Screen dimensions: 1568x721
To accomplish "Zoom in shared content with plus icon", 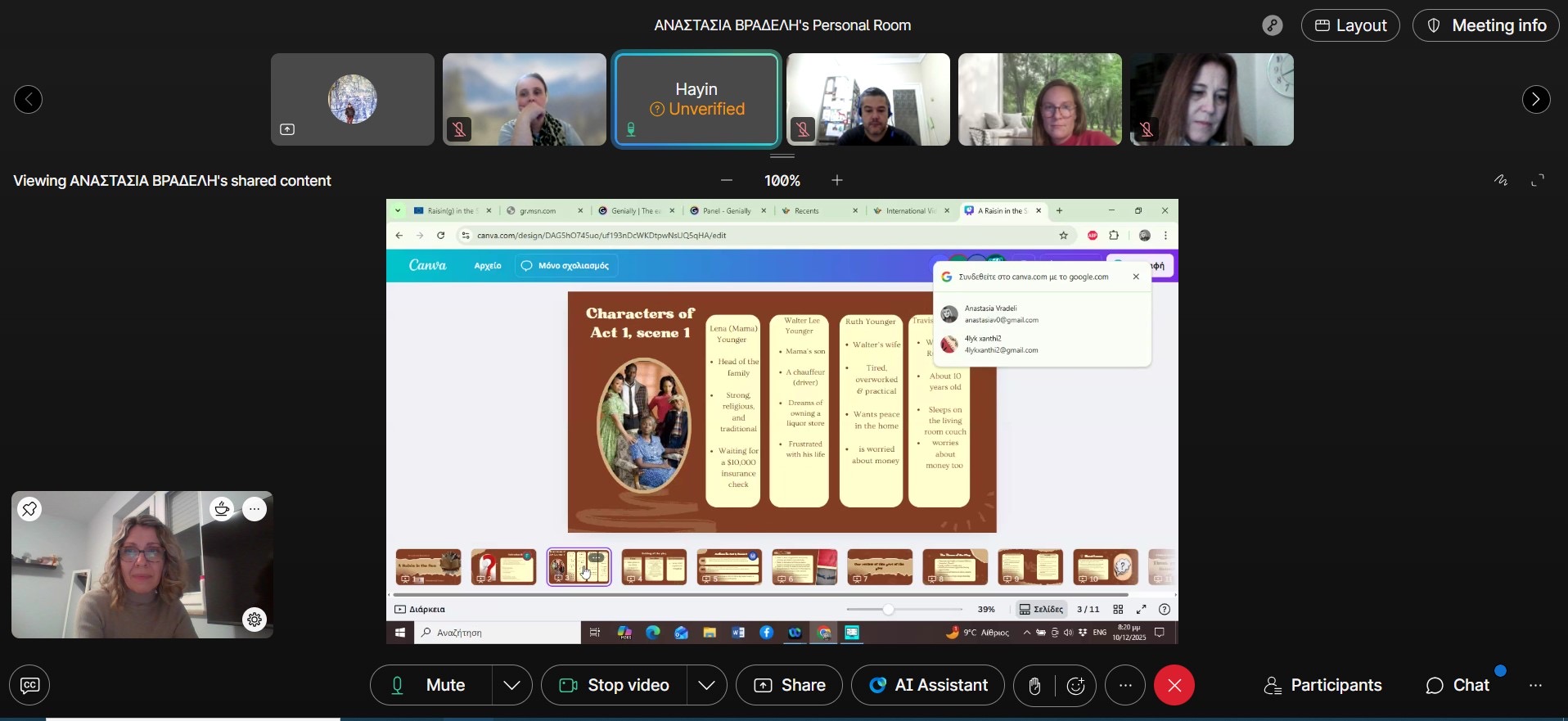I will click(x=836, y=180).
